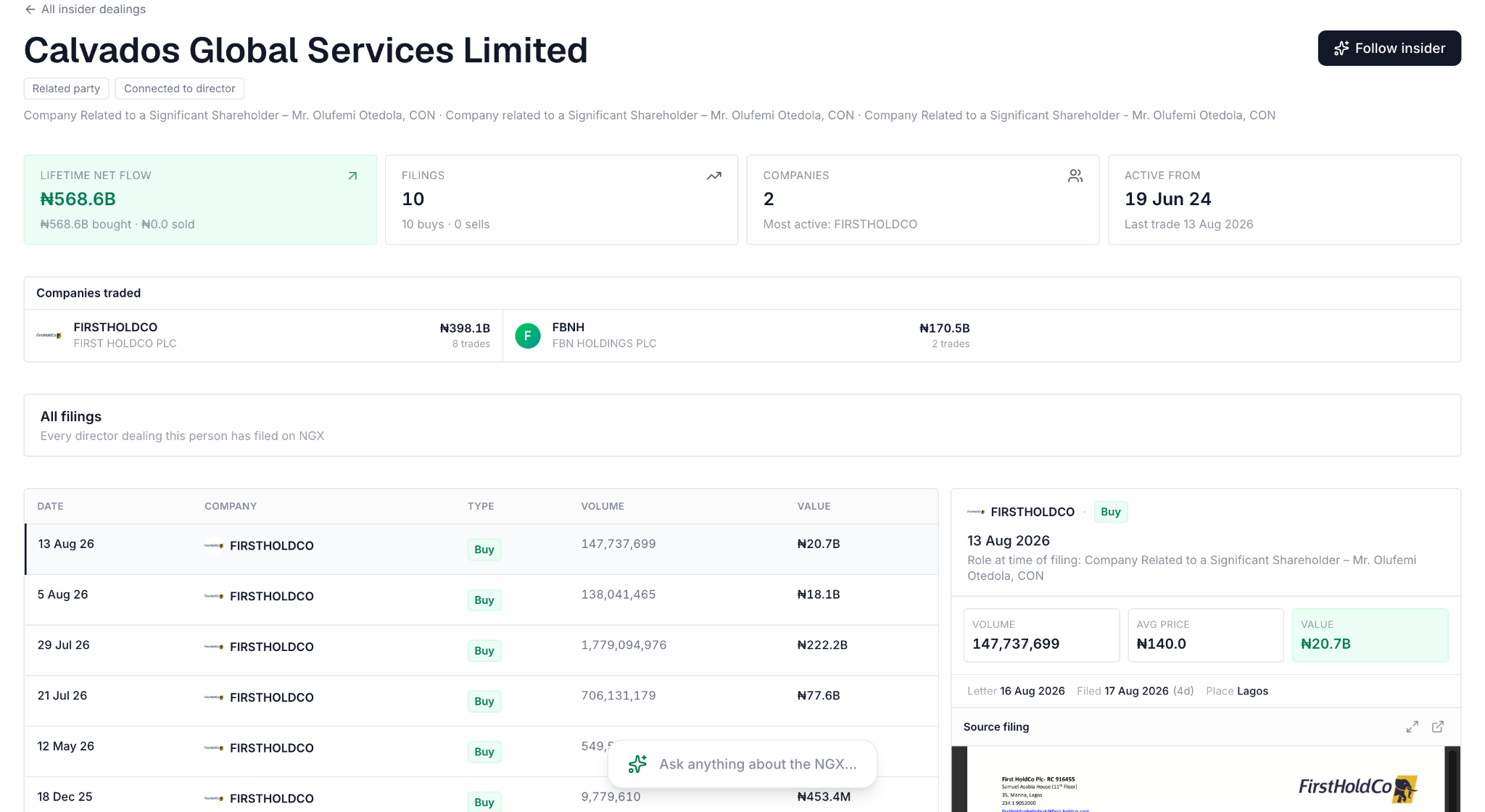
Task: Select the 5 Aug 26 filing row
Action: click(481, 600)
